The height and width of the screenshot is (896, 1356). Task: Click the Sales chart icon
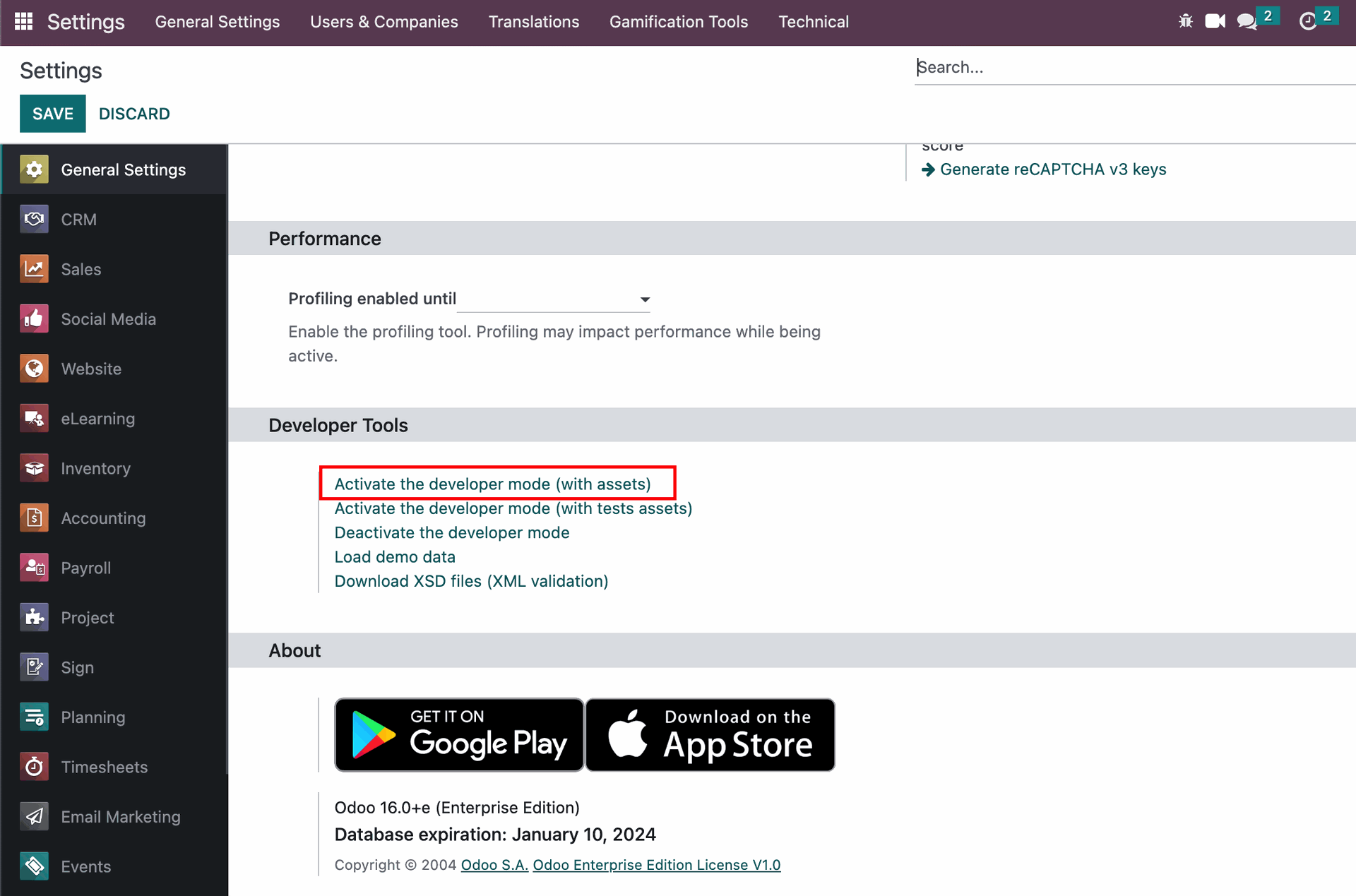click(34, 269)
